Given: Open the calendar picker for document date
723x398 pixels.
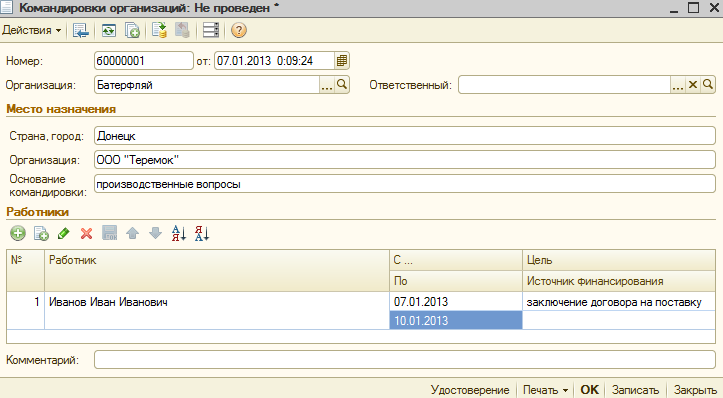Looking at the screenshot, I should pyautogui.click(x=342, y=60).
